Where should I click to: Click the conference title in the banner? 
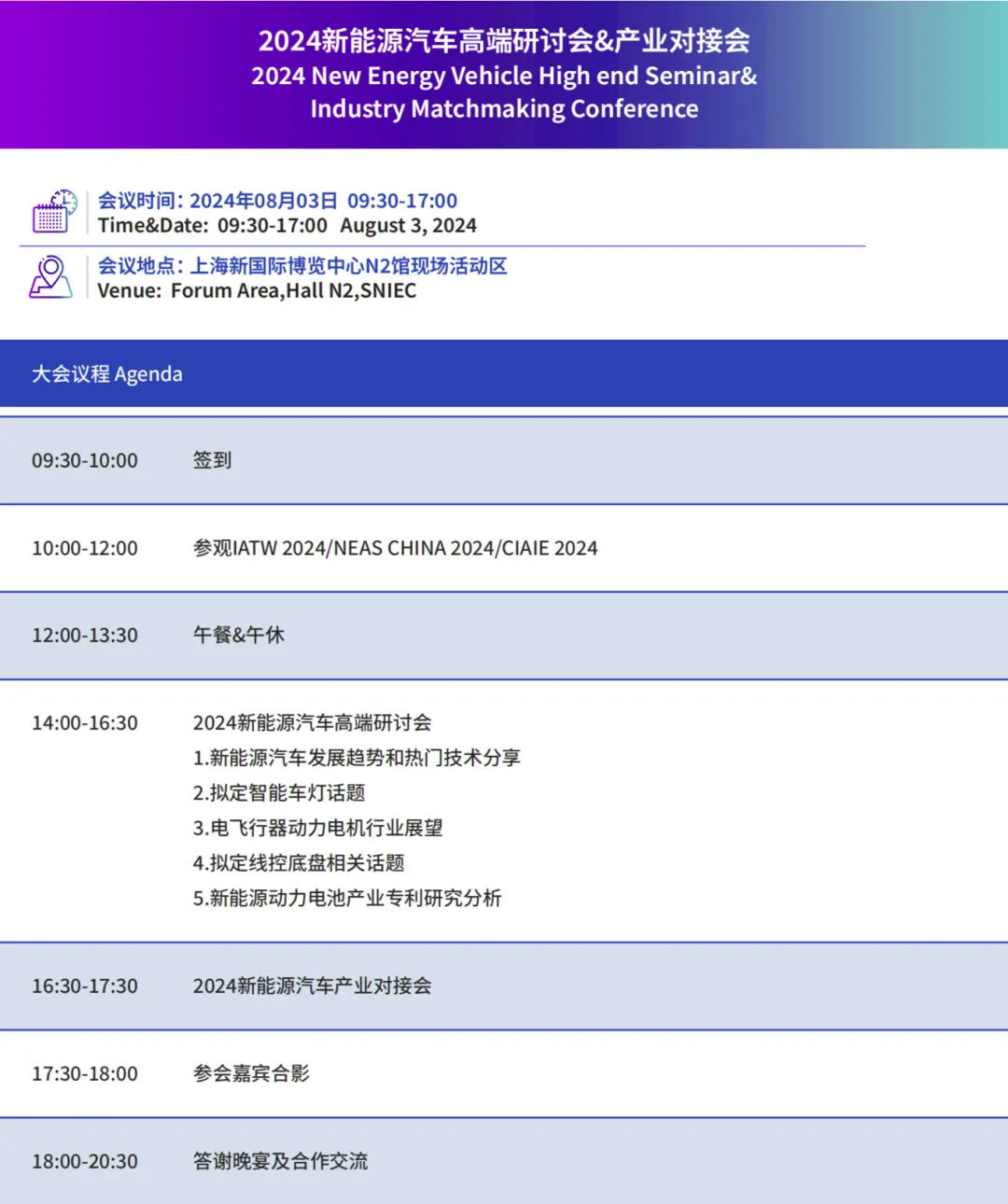504,40
